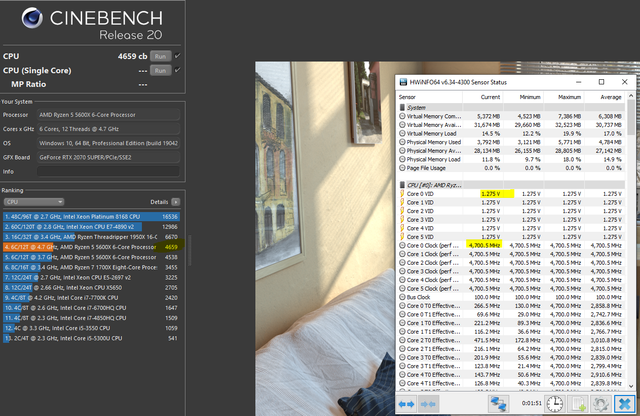Open HWiNFO sensor settings gear icon
640x416 pixels.
[601, 404]
